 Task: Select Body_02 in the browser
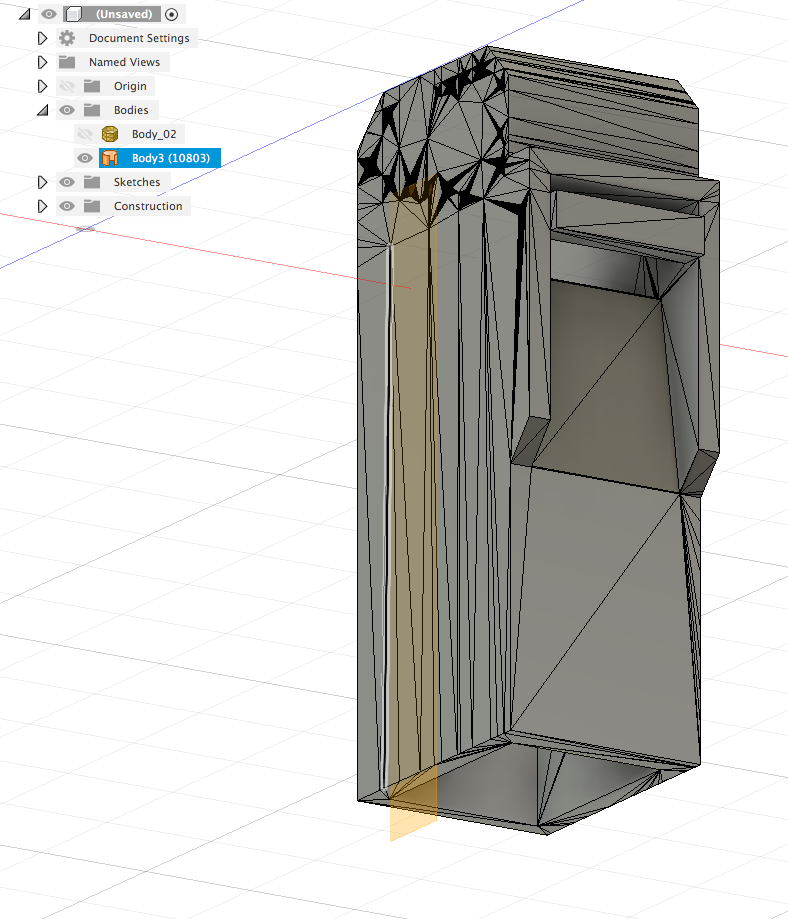(154, 134)
